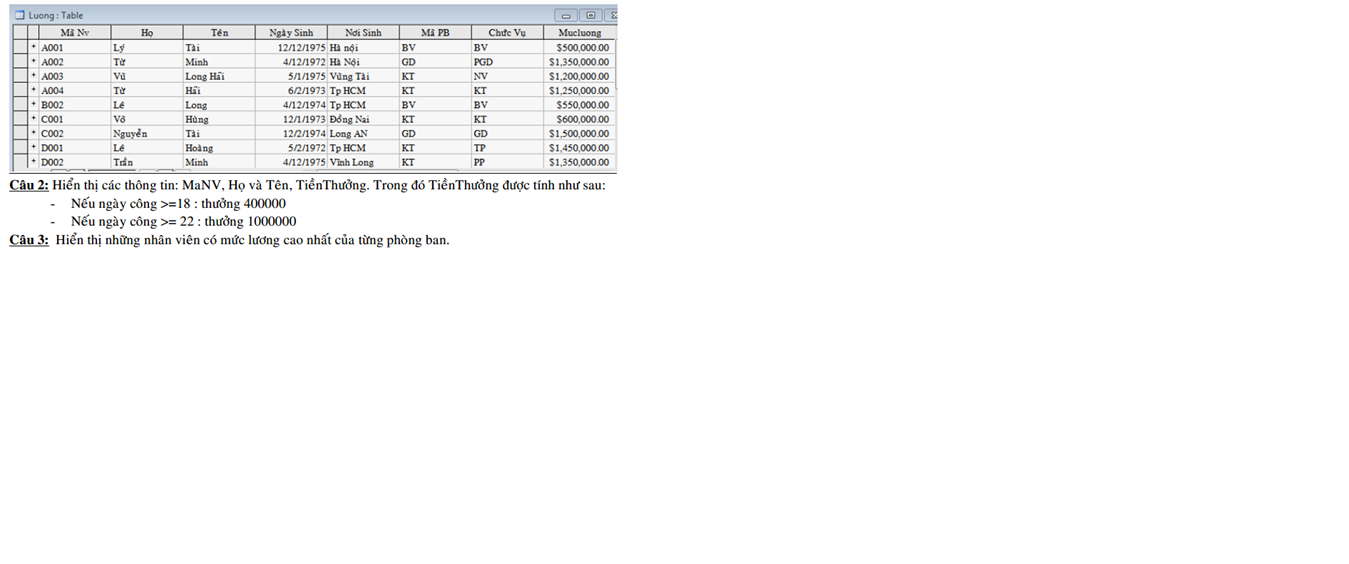Select the Ngày Sinh column header
Viewport: 1349px width, 564px height.
coord(291,33)
